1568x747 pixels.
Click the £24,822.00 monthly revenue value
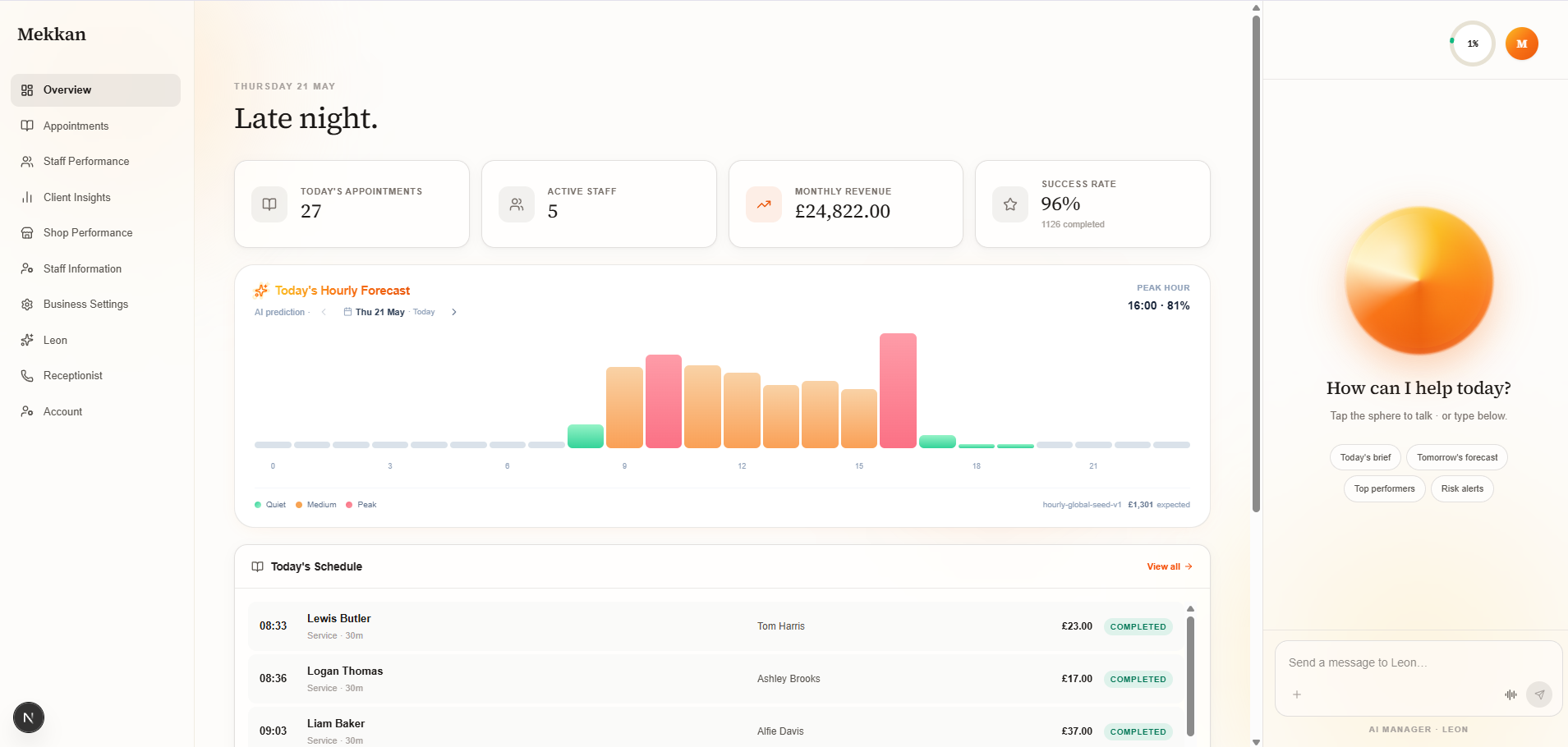point(843,211)
